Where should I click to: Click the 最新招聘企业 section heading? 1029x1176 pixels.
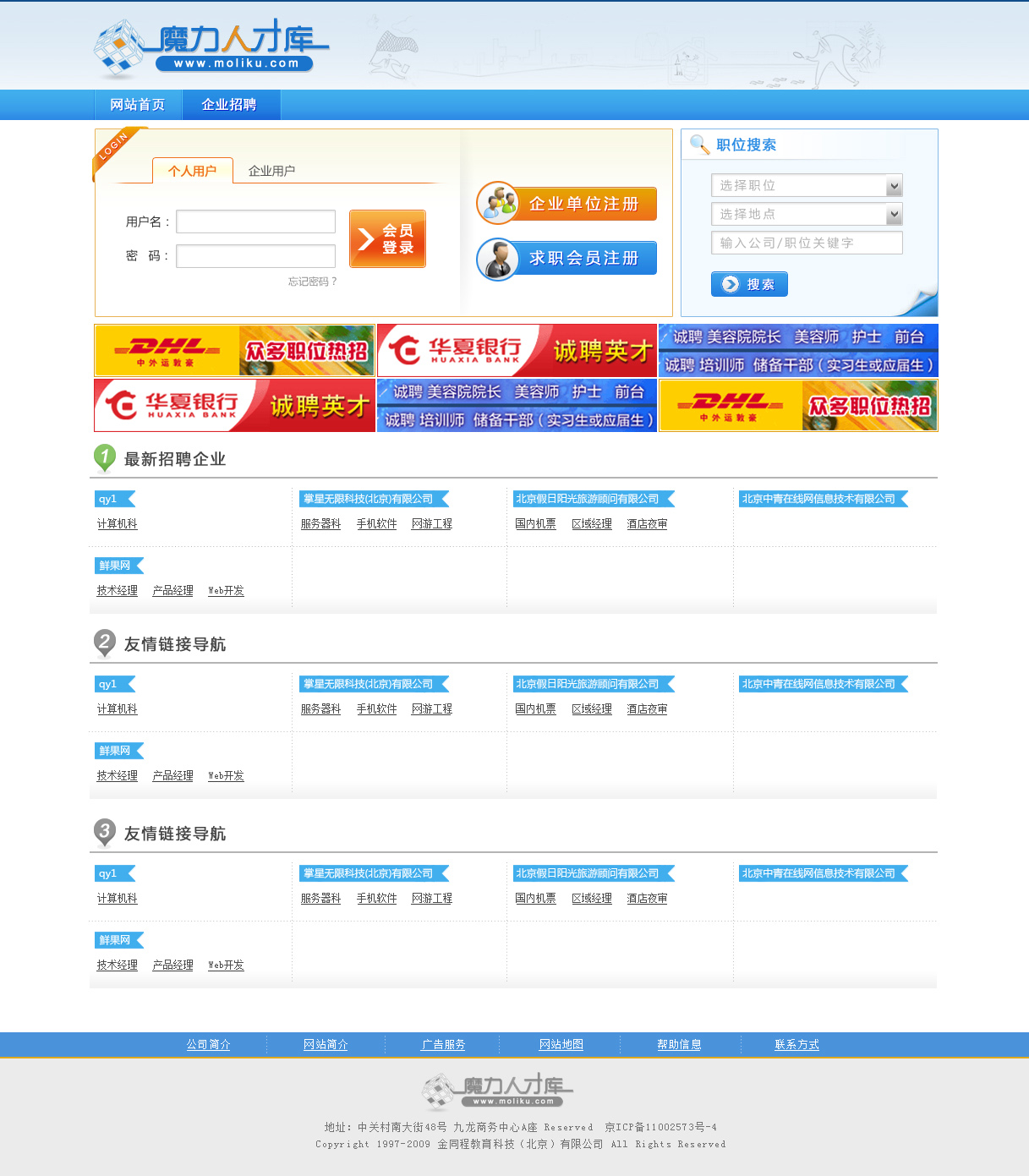click(175, 459)
